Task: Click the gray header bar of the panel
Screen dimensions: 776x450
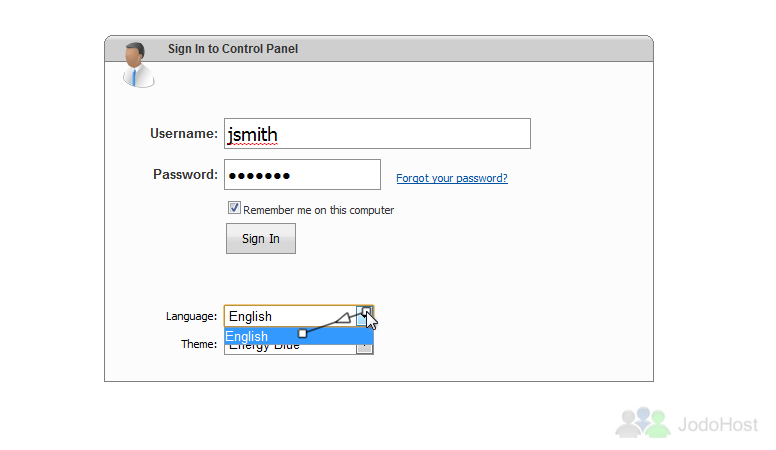Action: pyautogui.click(x=379, y=49)
